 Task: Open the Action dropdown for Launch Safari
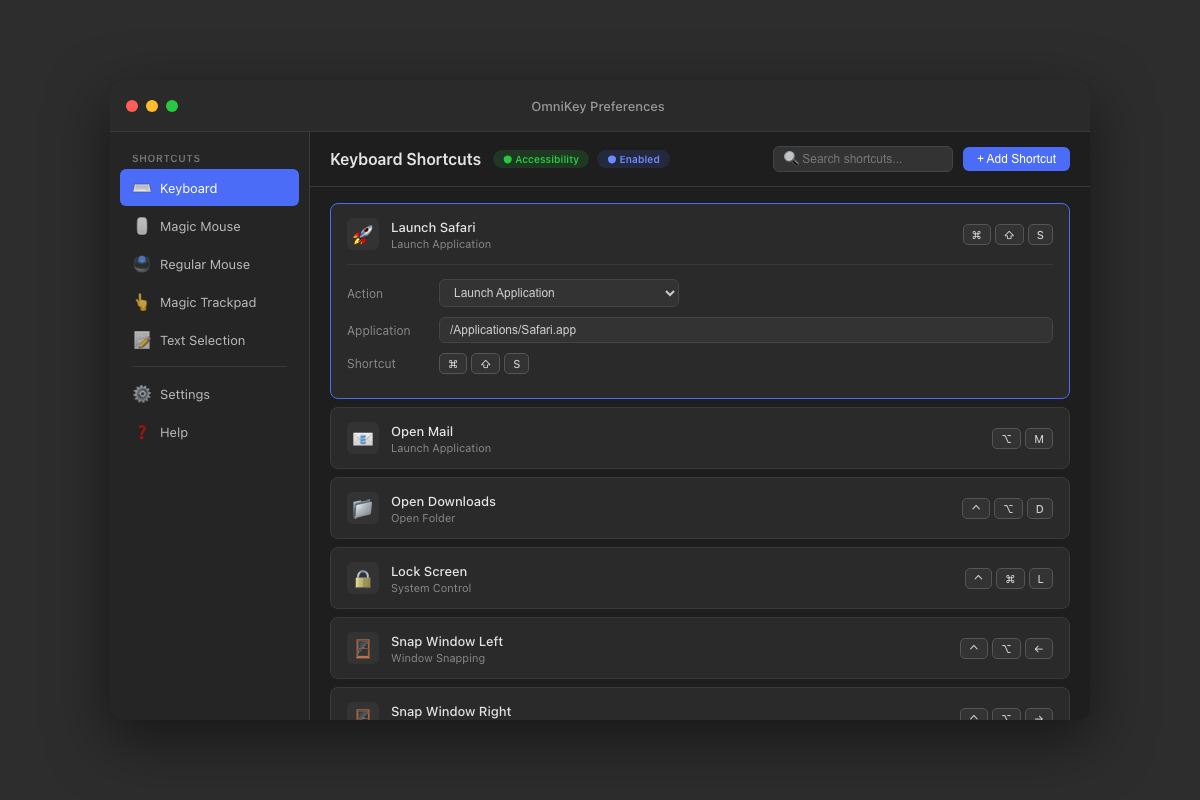pos(558,293)
